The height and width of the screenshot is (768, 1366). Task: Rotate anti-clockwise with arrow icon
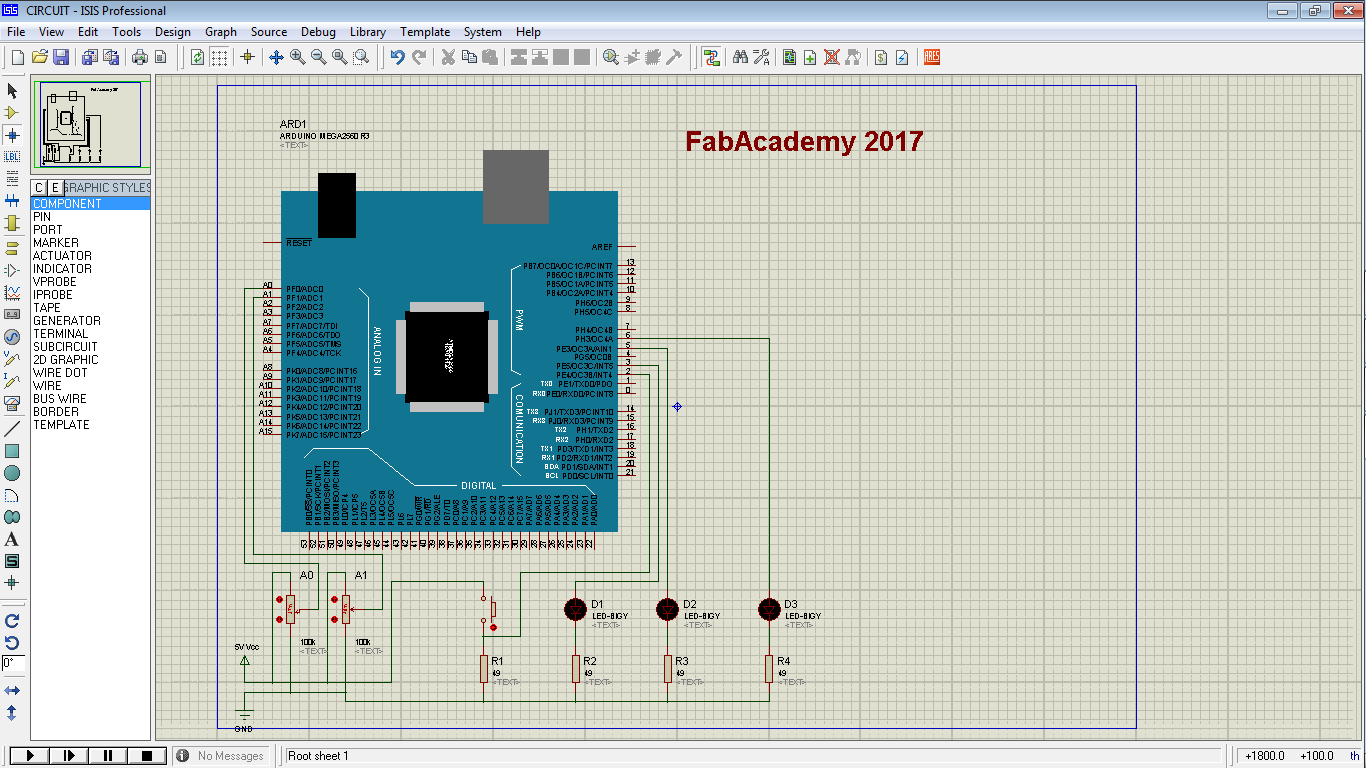click(x=12, y=642)
